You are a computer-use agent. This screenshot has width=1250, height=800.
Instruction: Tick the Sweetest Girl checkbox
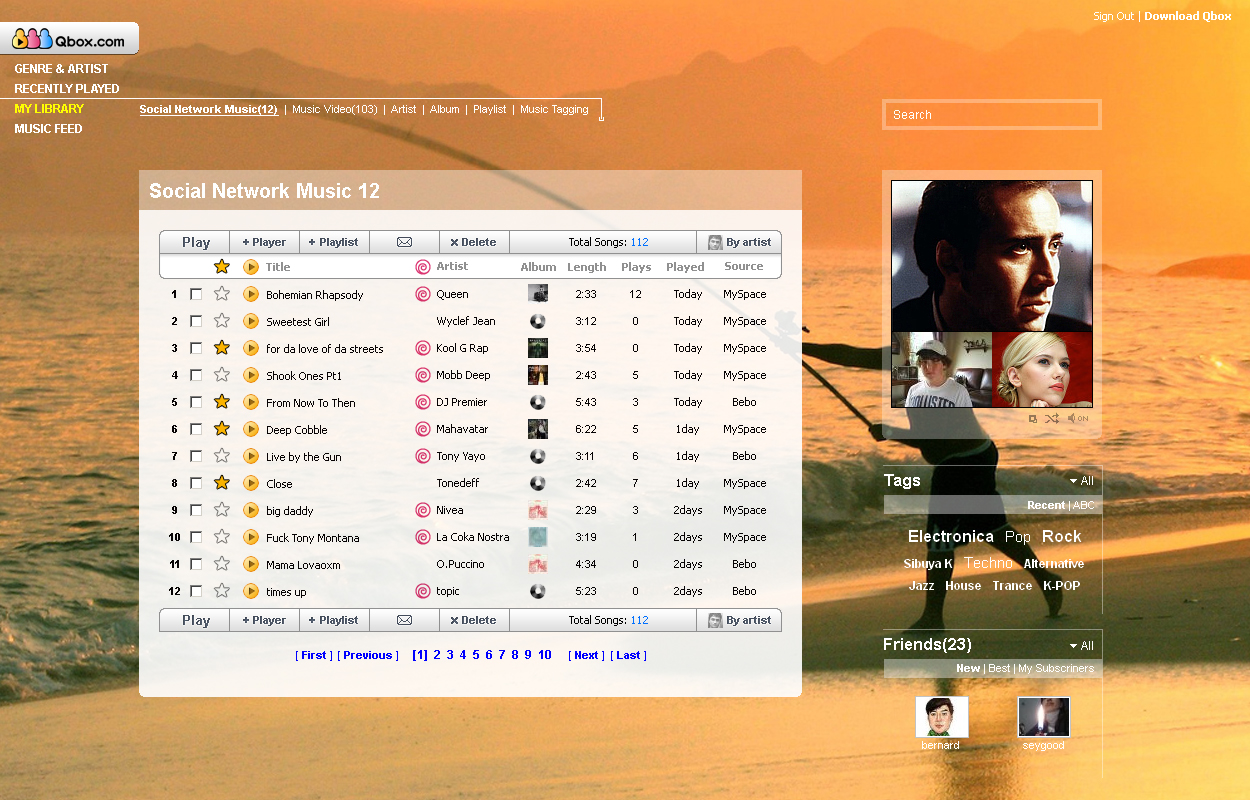196,321
